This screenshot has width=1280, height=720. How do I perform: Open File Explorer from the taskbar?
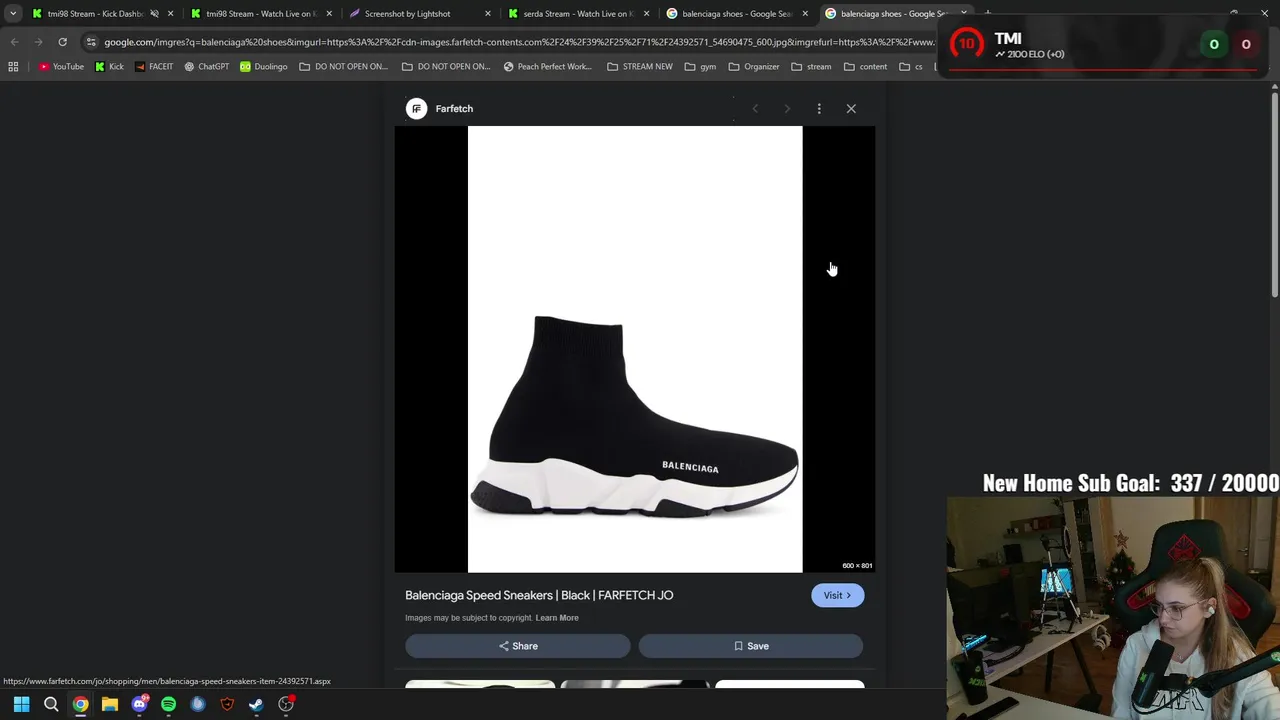point(110,704)
